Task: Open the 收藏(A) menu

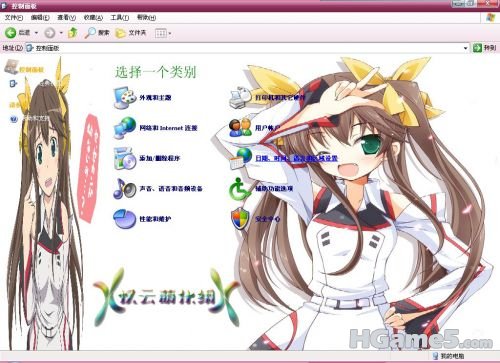Action: [x=93, y=17]
